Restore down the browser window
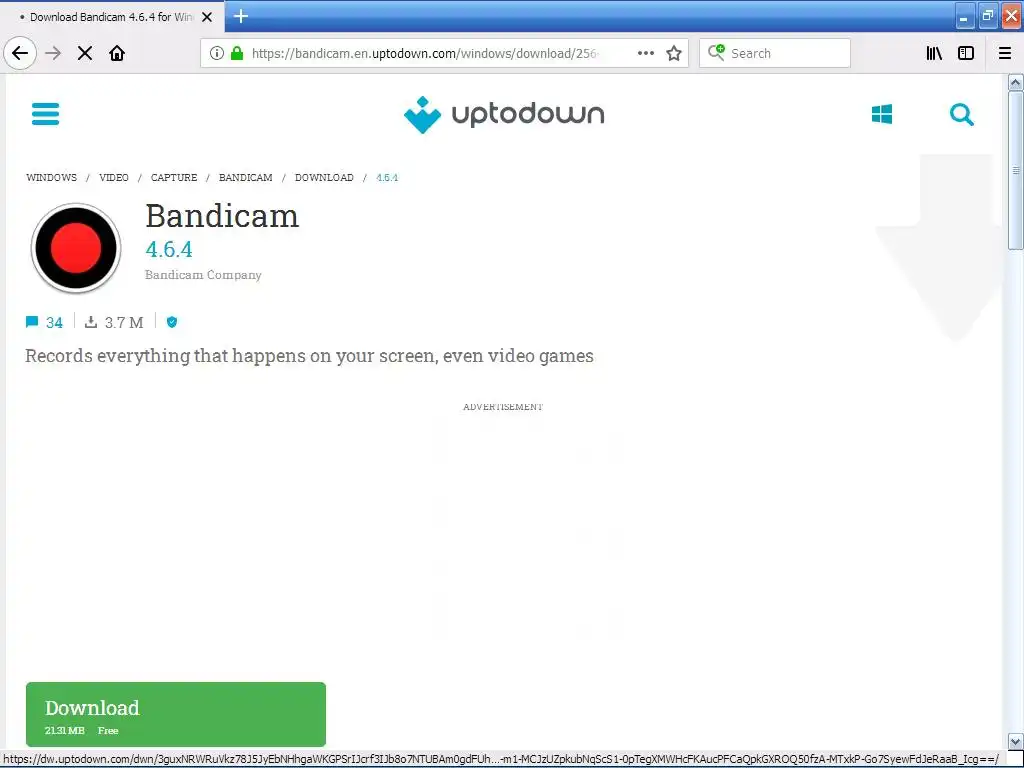This screenshot has height=768, width=1024. tap(988, 17)
